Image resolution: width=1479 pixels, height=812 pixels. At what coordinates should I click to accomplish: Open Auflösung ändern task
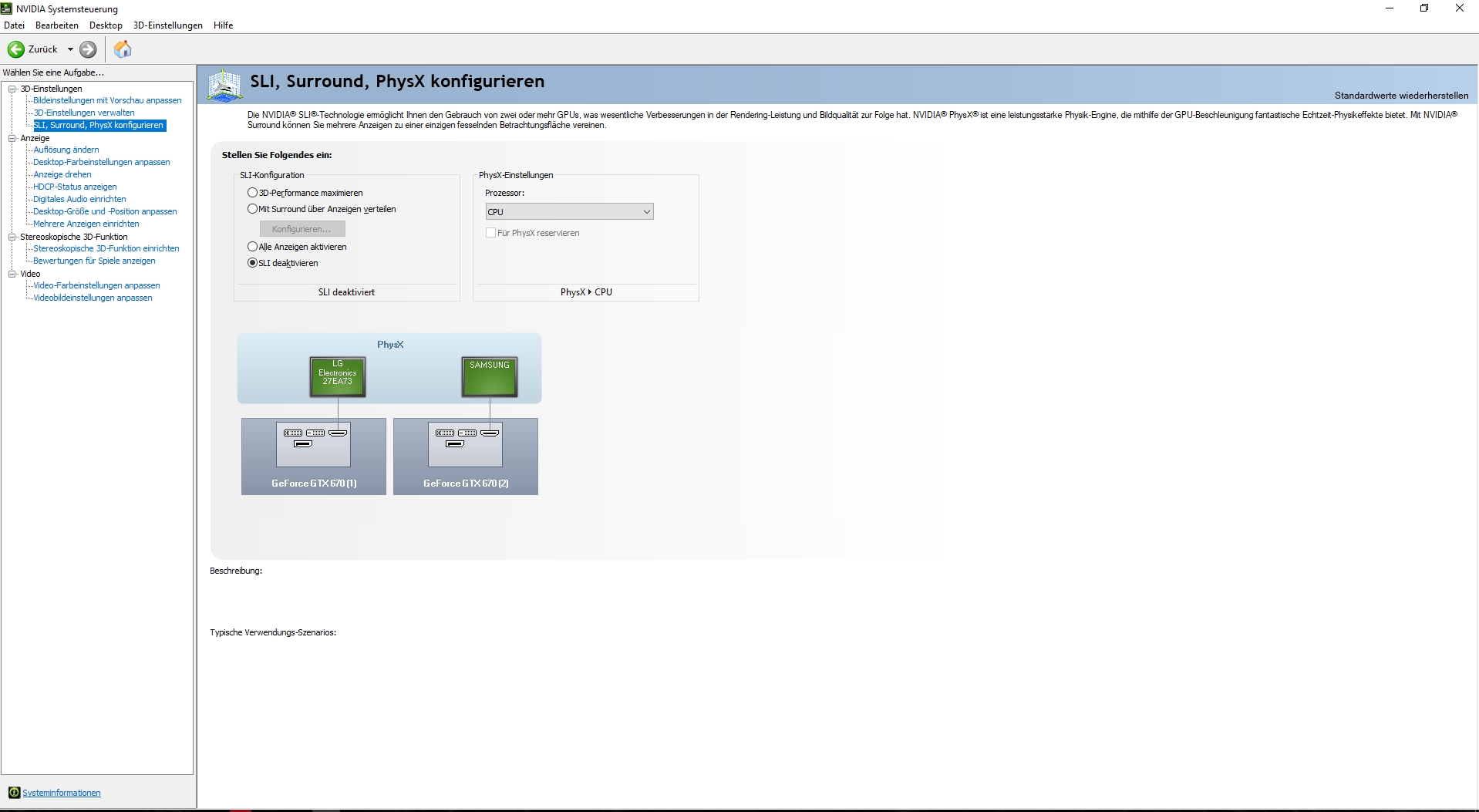pos(66,150)
